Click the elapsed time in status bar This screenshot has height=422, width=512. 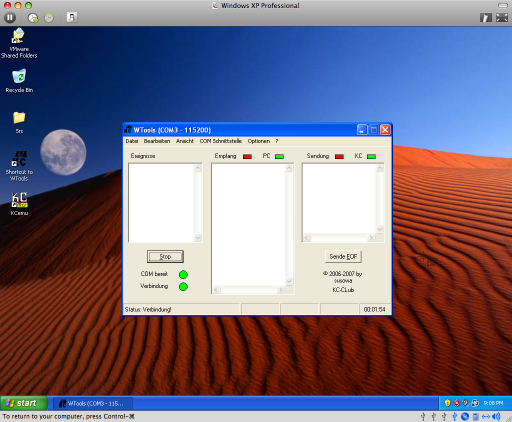point(374,309)
